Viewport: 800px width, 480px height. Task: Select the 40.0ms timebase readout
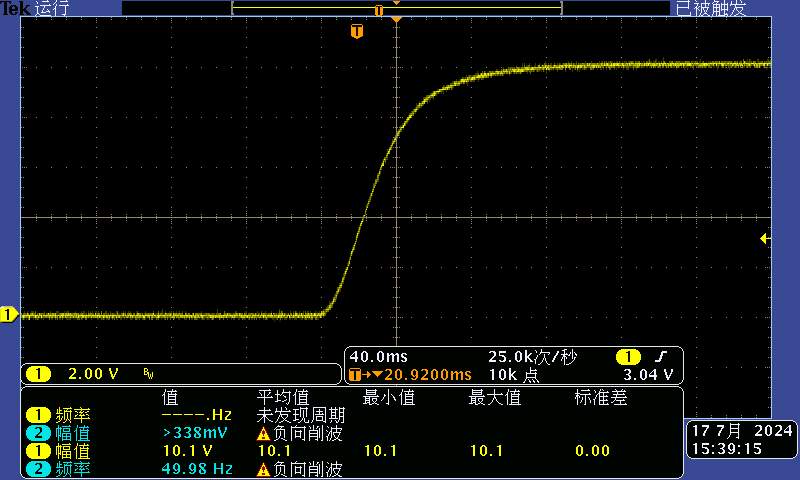tap(379, 357)
